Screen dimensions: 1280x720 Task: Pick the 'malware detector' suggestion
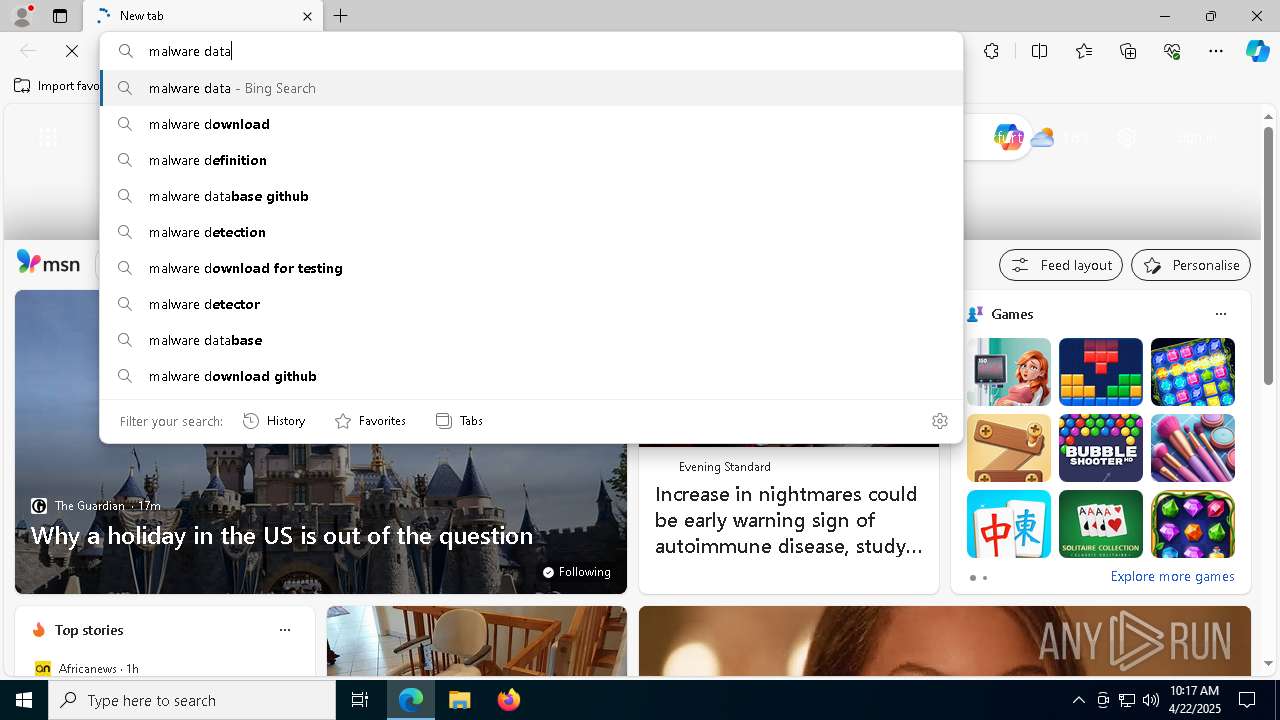pyautogui.click(x=531, y=304)
